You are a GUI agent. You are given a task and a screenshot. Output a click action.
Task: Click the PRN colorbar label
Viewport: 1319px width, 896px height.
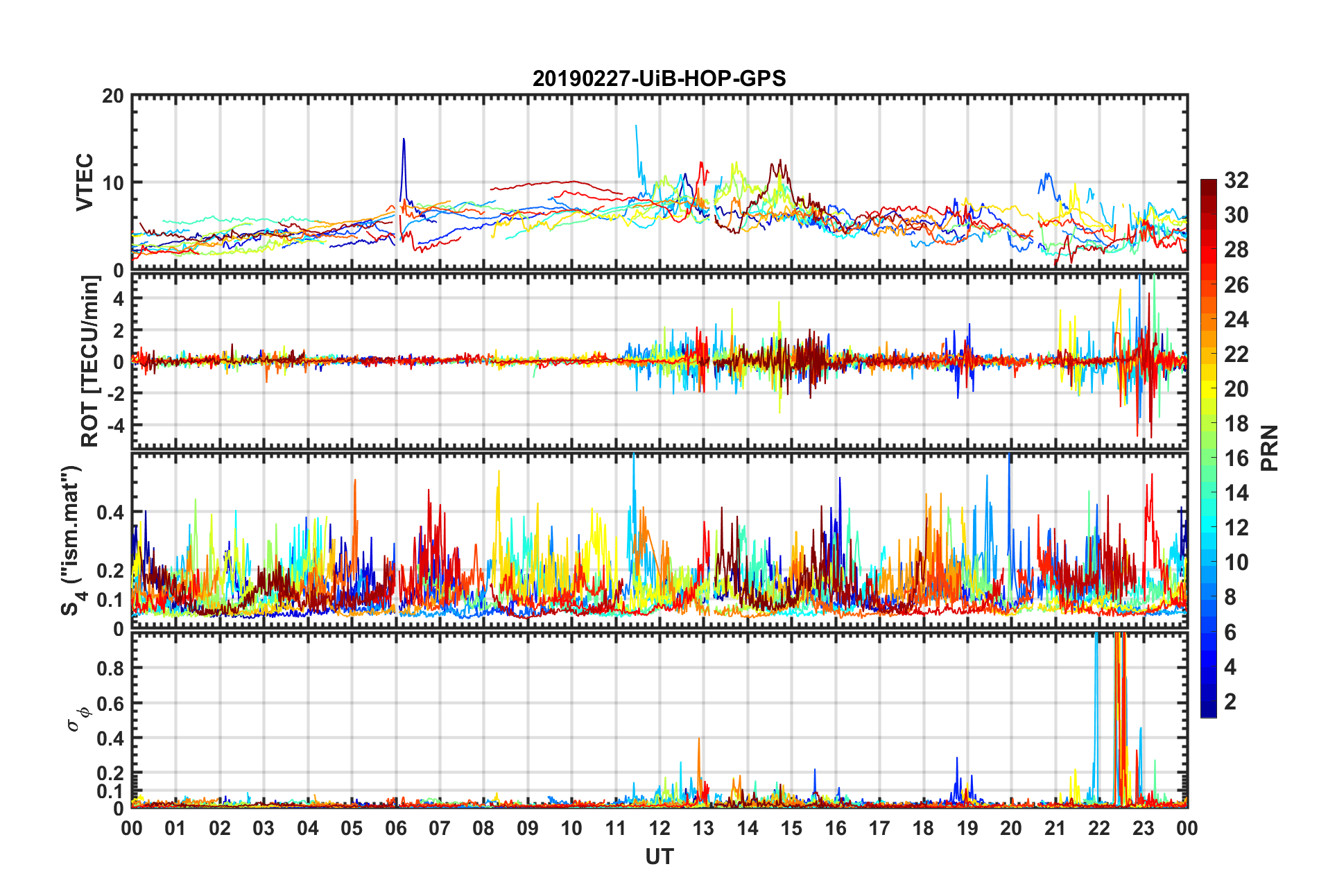tap(1269, 448)
